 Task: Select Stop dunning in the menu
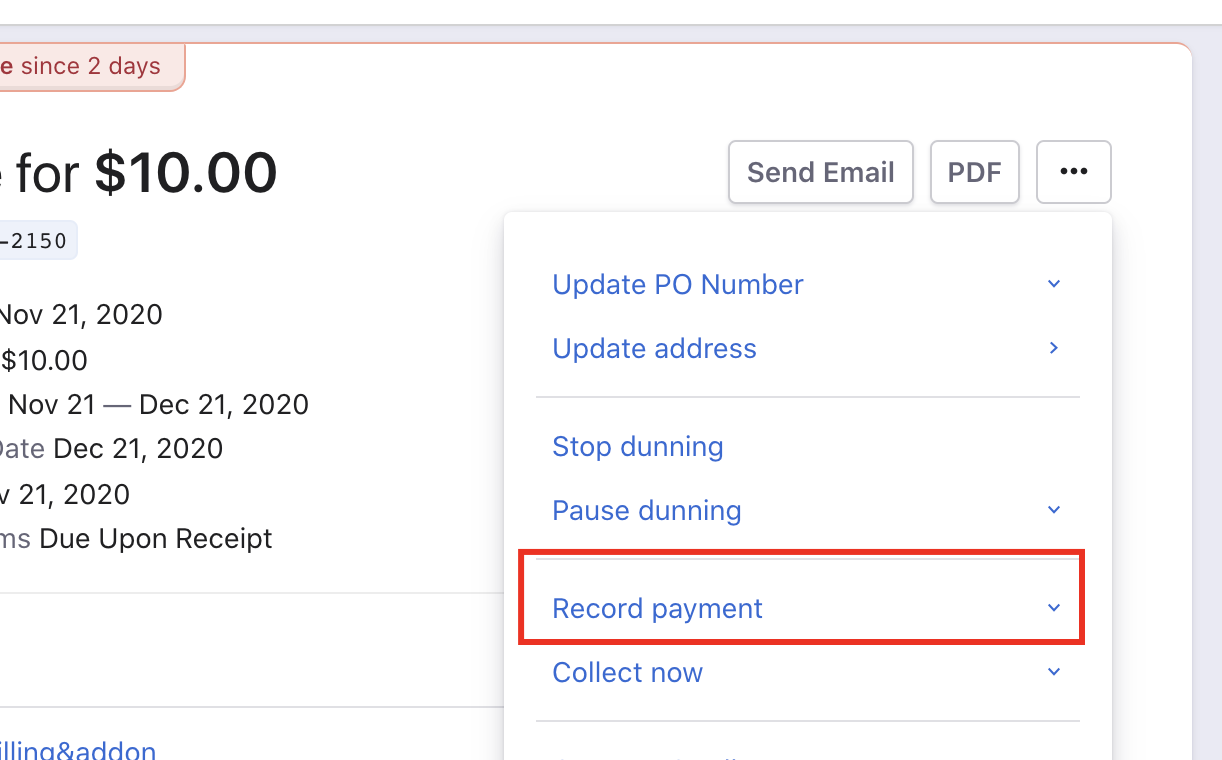tap(637, 447)
